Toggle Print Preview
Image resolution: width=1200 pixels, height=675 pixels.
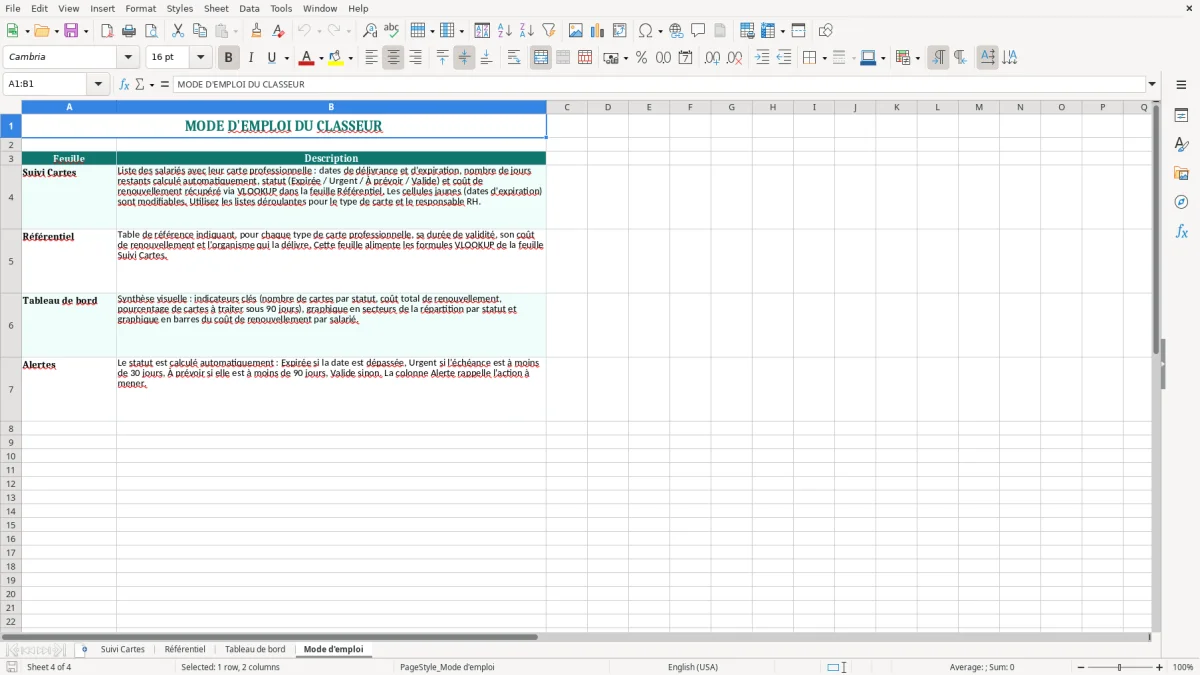(151, 31)
